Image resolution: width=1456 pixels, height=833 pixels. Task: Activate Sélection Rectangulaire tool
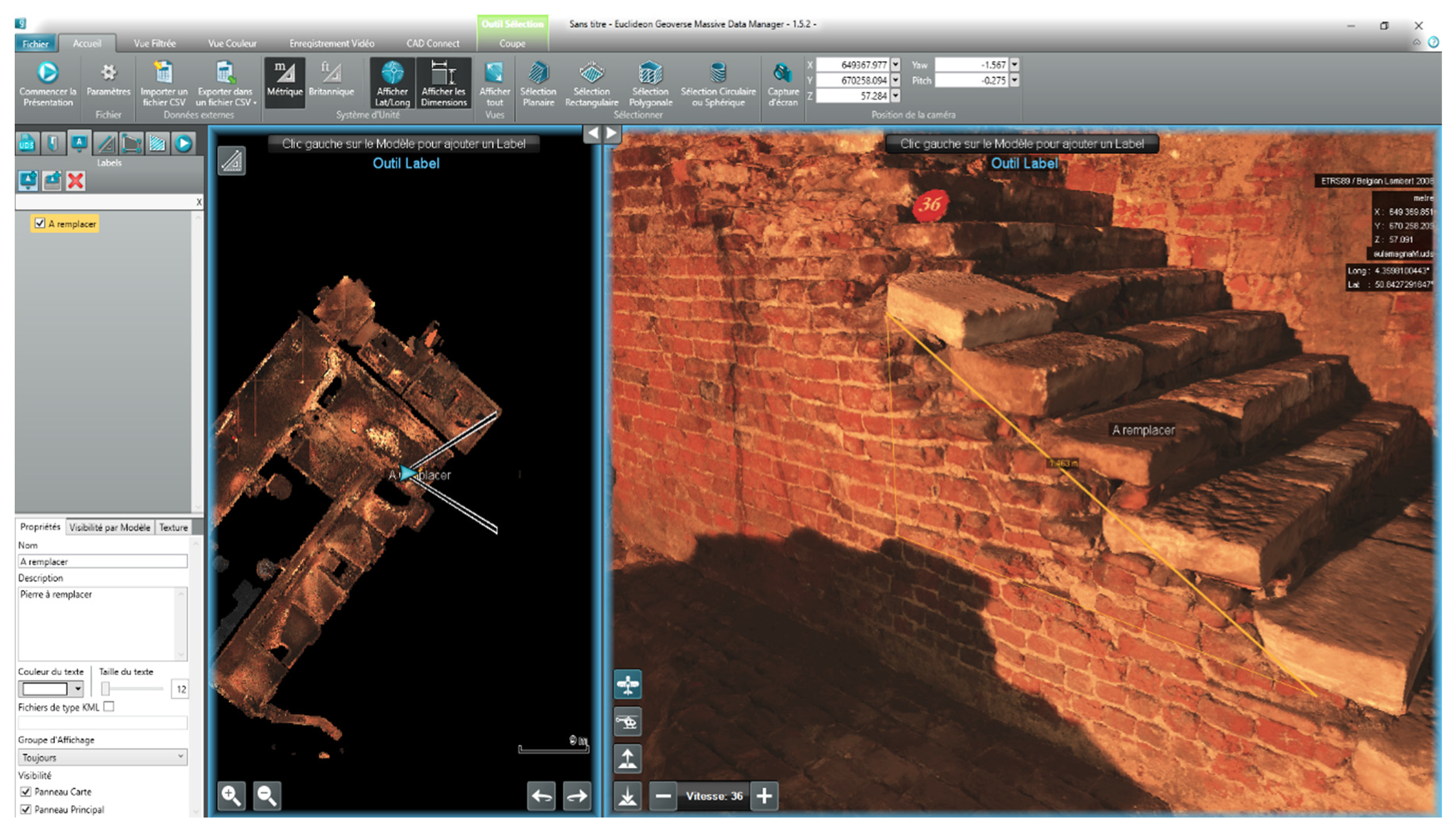click(592, 74)
